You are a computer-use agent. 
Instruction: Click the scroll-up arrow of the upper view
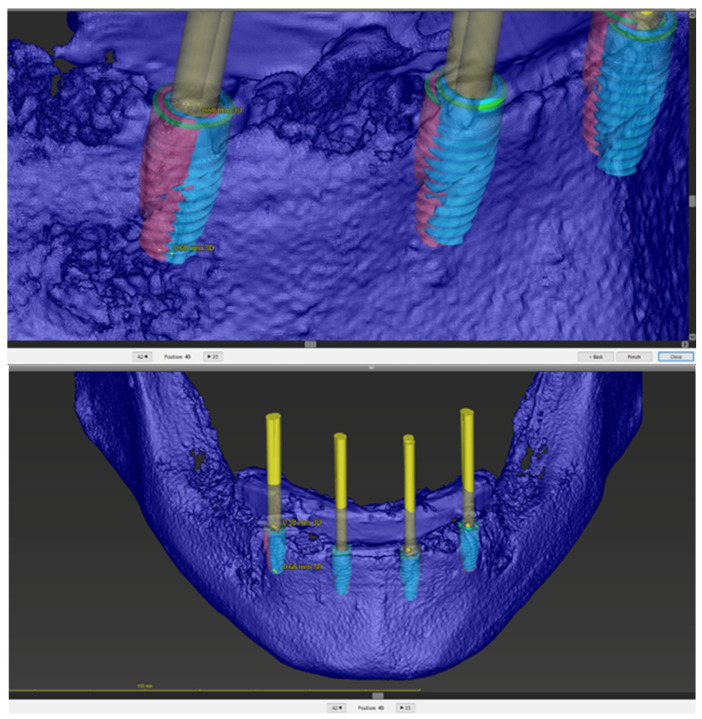click(x=692, y=15)
